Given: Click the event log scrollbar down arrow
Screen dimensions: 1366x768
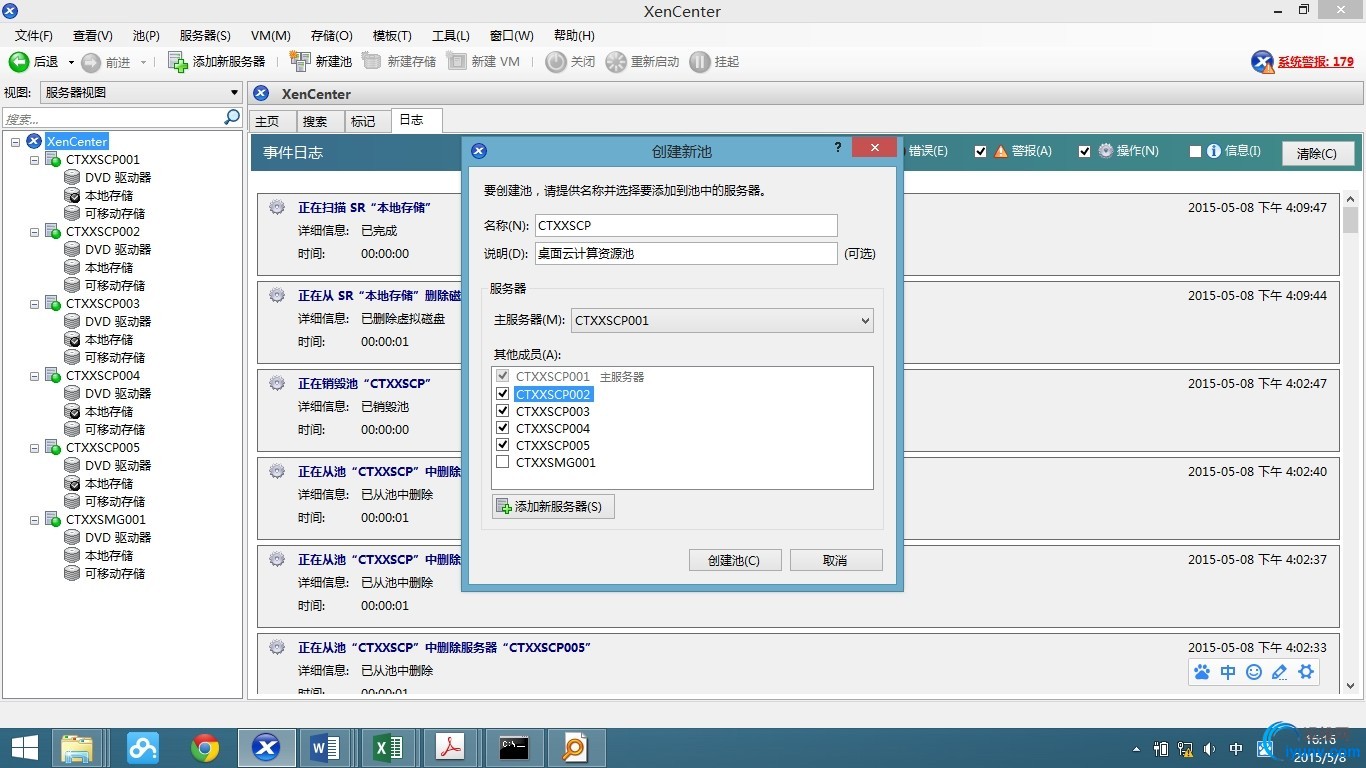Looking at the screenshot, I should [x=1351, y=686].
